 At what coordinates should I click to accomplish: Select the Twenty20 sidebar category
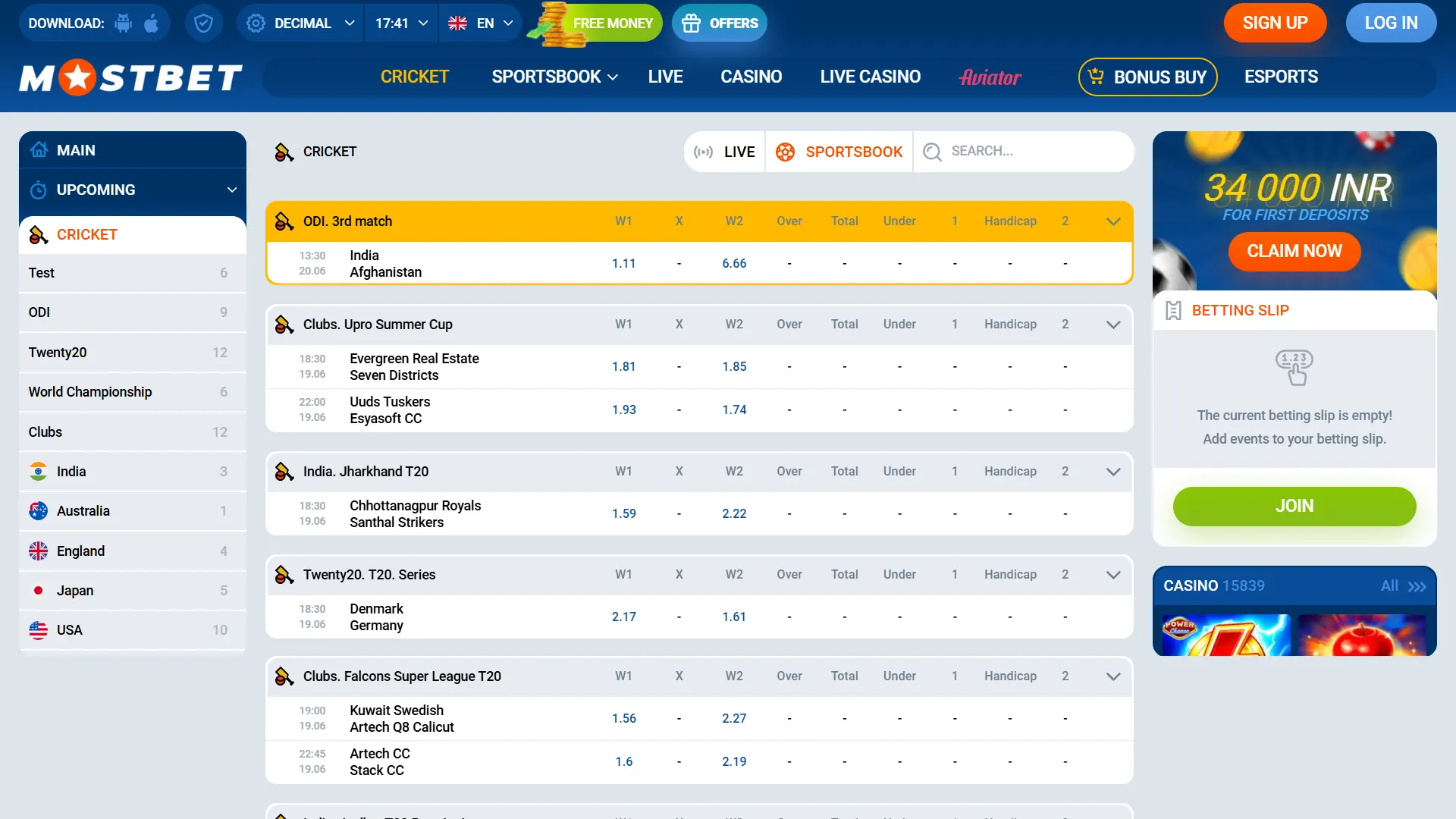tap(133, 353)
